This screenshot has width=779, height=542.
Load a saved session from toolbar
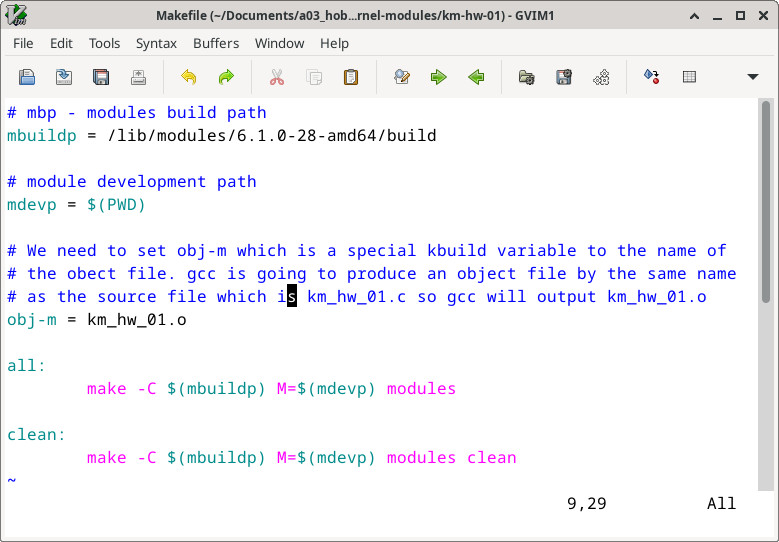click(x=527, y=77)
